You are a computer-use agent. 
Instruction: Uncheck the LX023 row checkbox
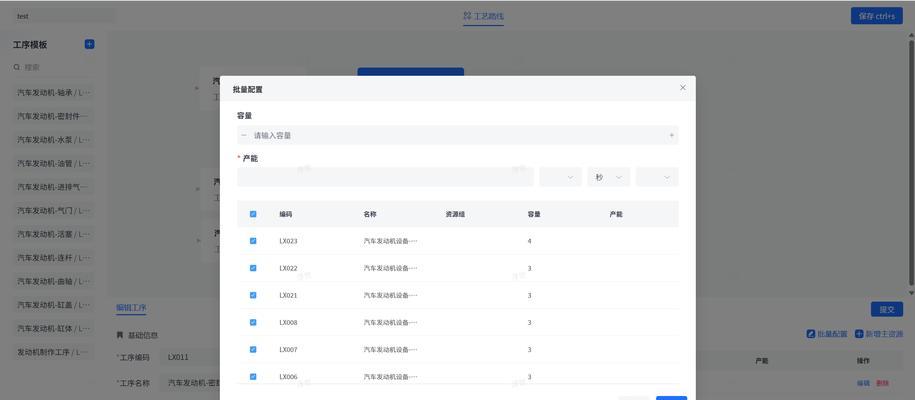(x=253, y=241)
